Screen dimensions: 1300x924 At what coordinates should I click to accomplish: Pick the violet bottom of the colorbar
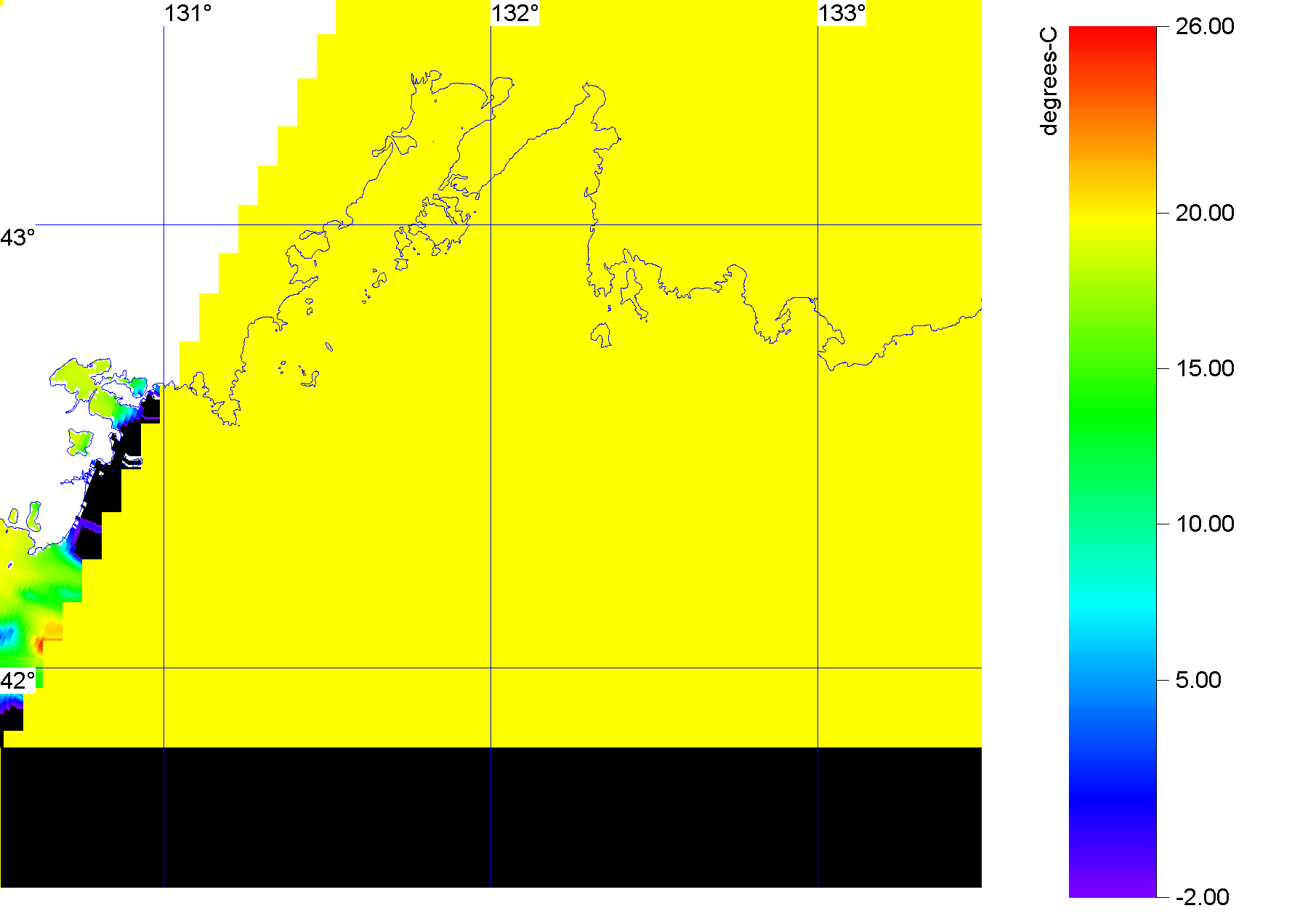(1113, 890)
